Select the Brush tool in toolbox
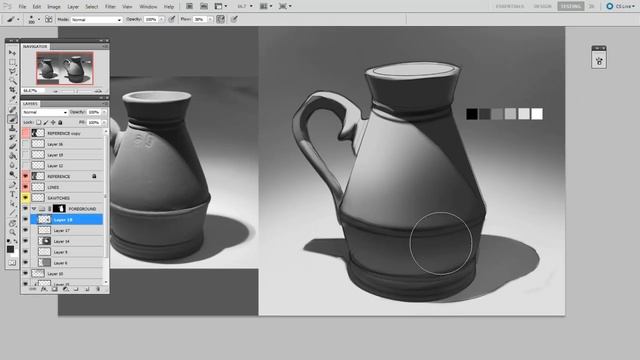640x360 pixels. click(x=12, y=119)
